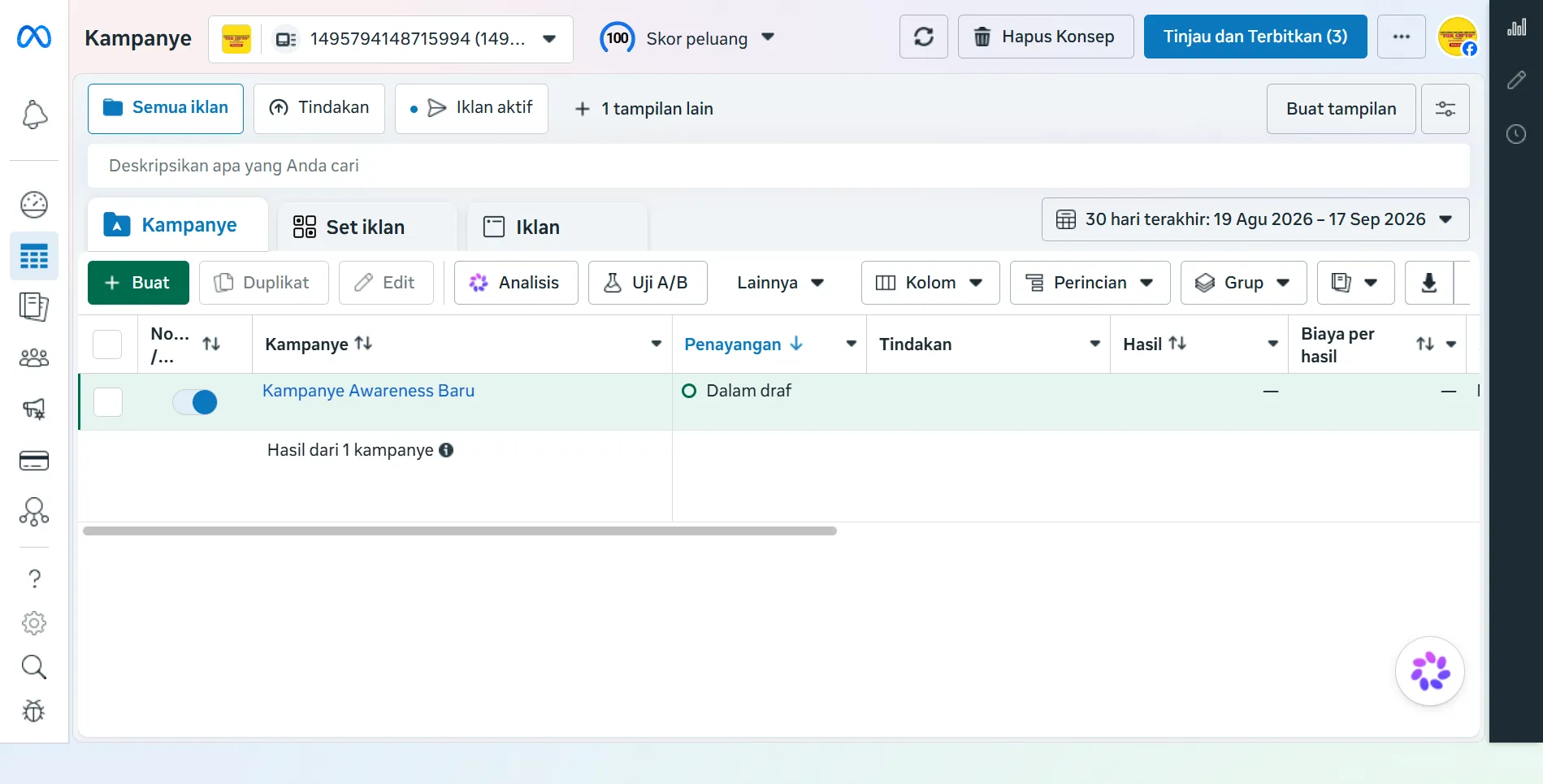The height and width of the screenshot is (784, 1543).
Task: Open the bug report icon
Action: coord(34,711)
